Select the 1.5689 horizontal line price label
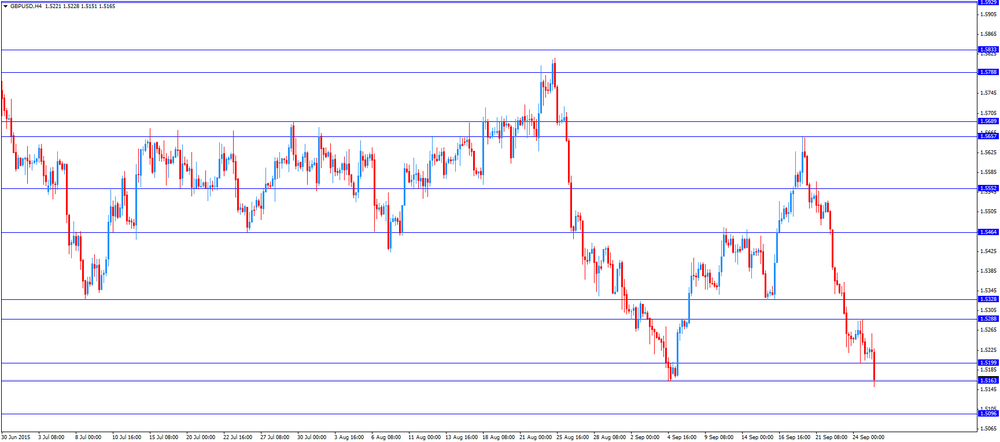The height and width of the screenshot is (442, 1000). [987, 121]
